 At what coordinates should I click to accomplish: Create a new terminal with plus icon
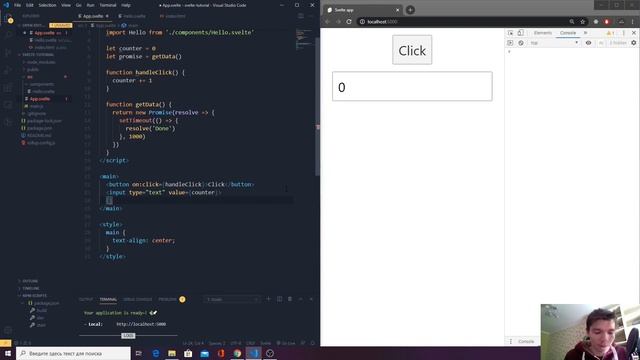[269, 299]
